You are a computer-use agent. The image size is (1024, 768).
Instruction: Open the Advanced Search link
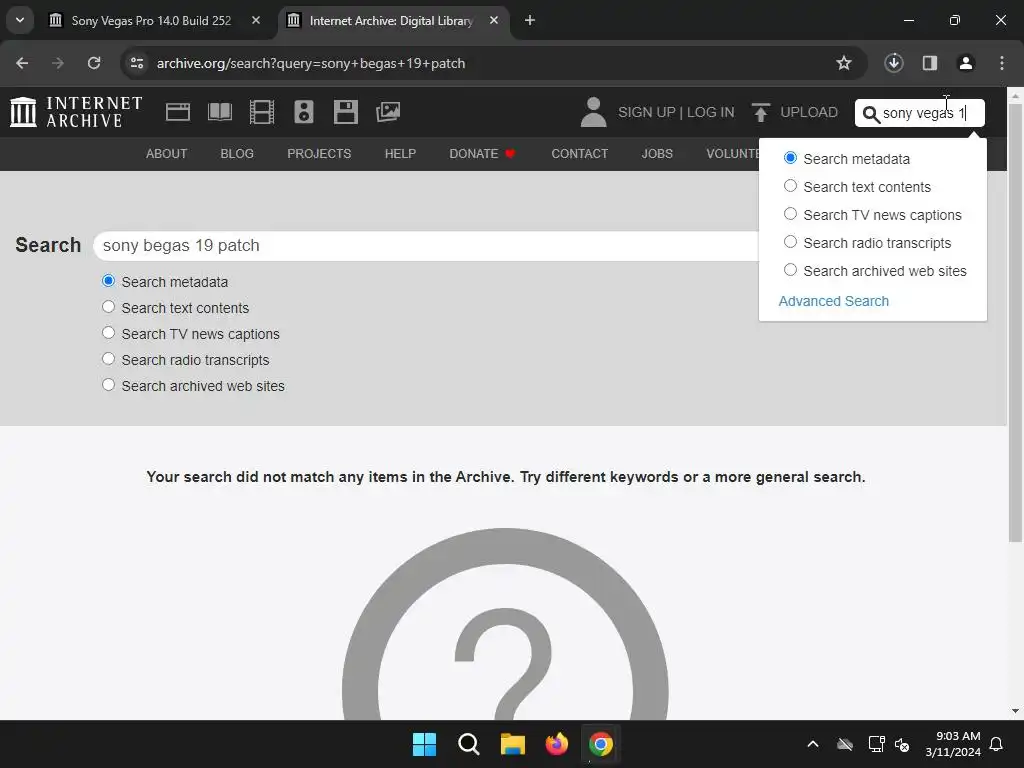click(833, 301)
